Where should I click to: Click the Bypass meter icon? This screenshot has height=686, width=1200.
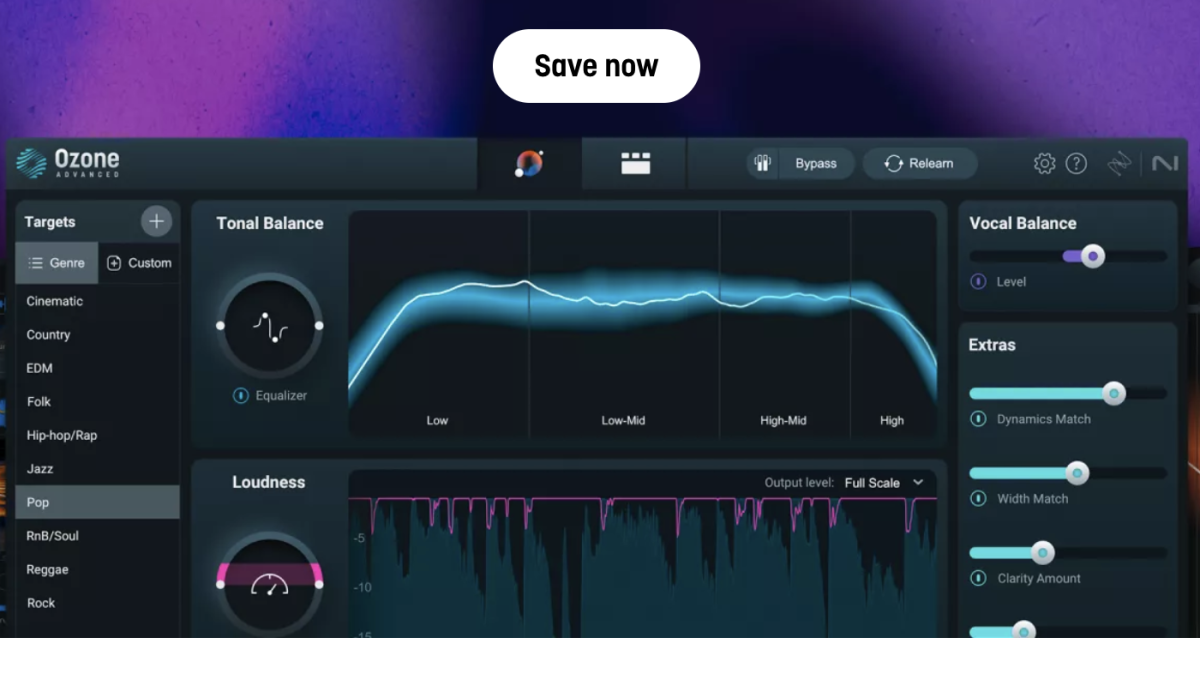point(763,163)
